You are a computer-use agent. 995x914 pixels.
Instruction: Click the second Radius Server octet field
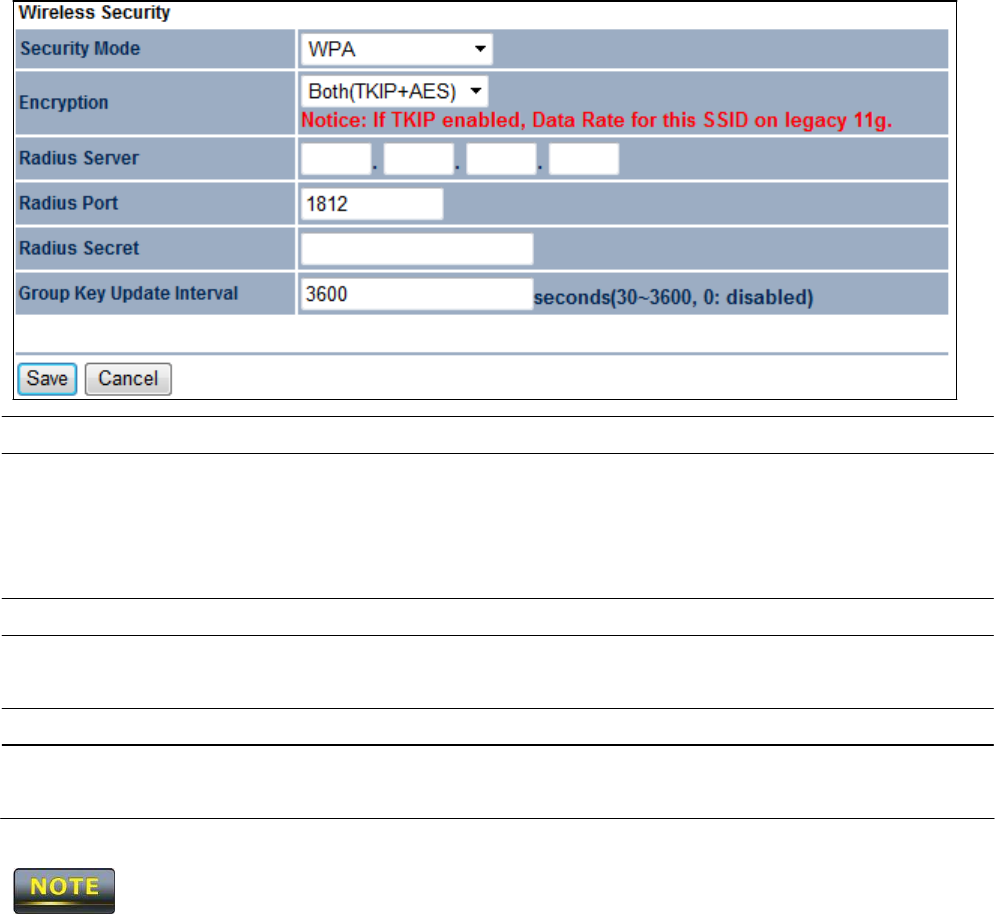click(x=418, y=159)
